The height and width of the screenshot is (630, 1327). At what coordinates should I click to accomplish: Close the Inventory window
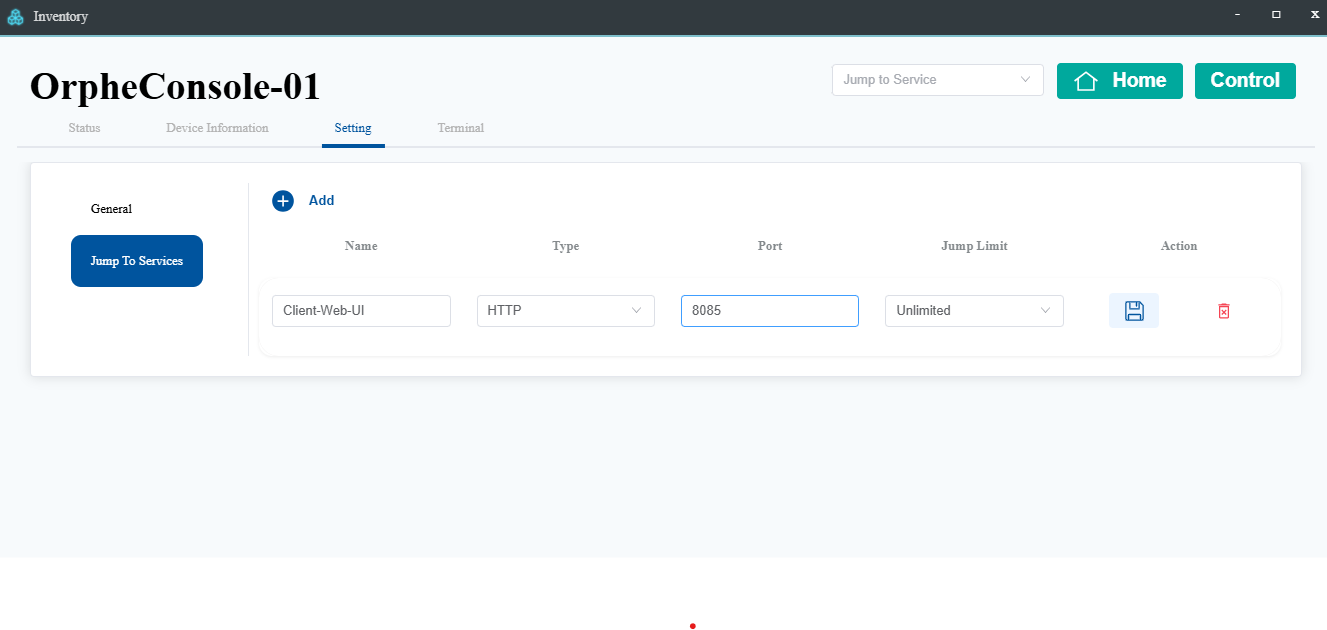(1314, 15)
